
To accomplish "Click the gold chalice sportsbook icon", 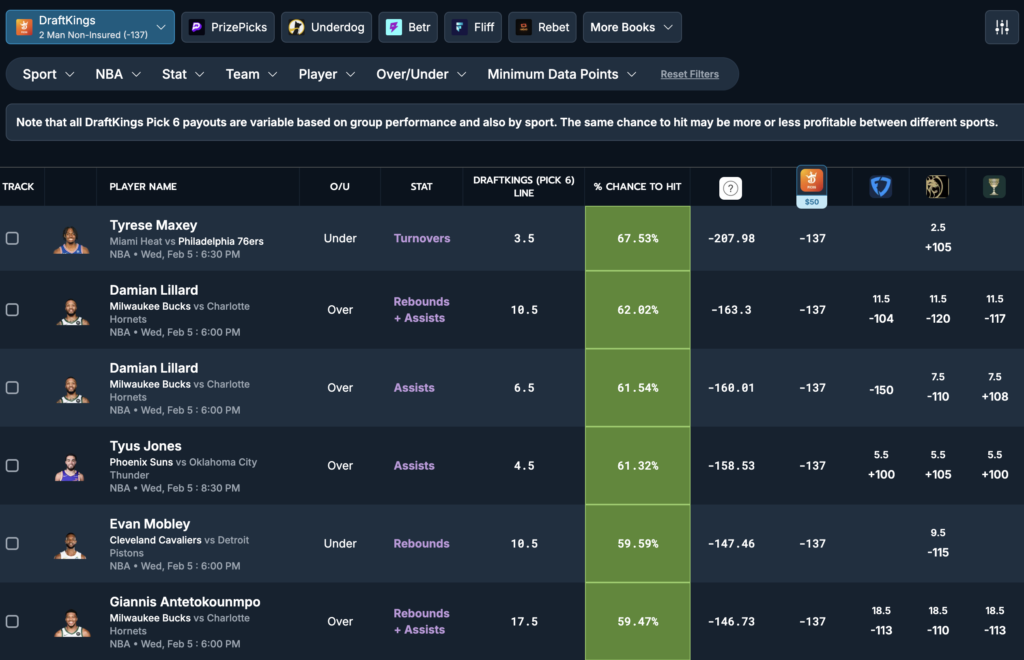I will click(994, 187).
